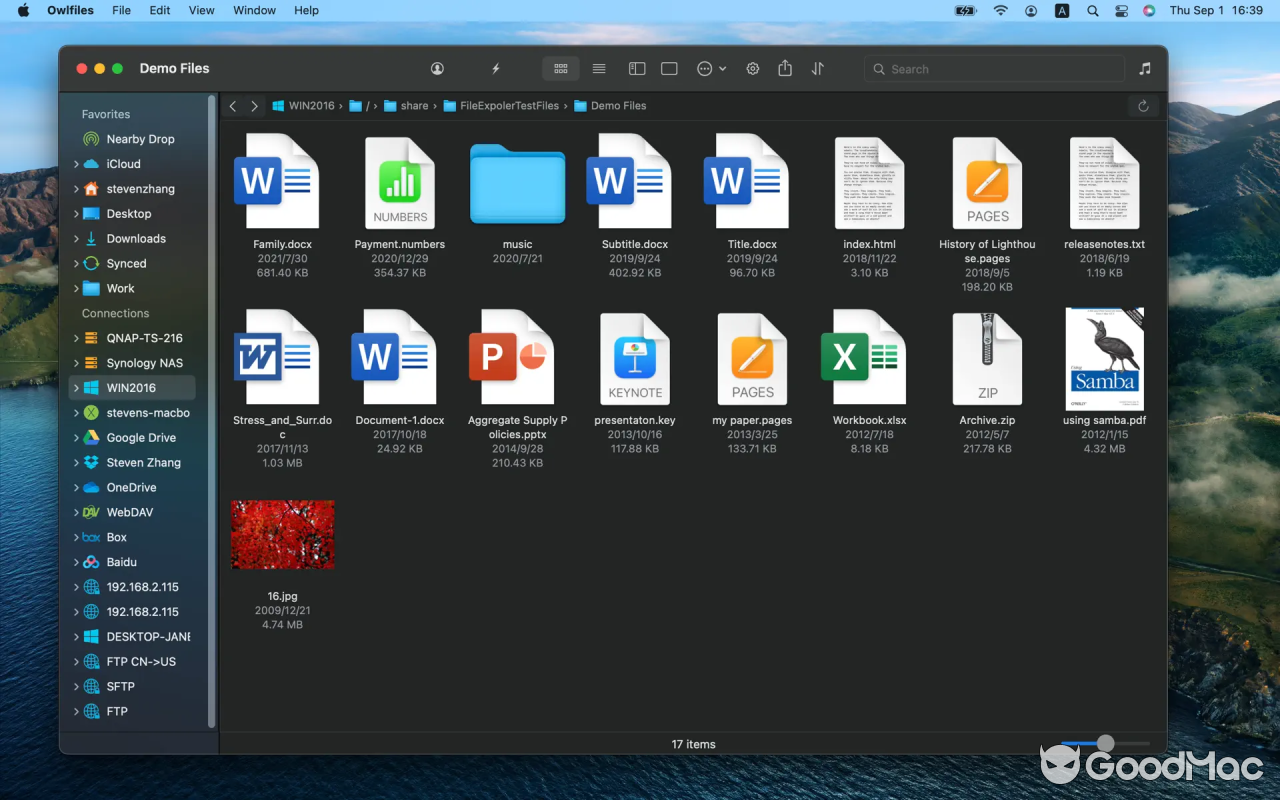Open the Share icon in the toolbar
This screenshot has height=800, width=1280.
(x=785, y=68)
